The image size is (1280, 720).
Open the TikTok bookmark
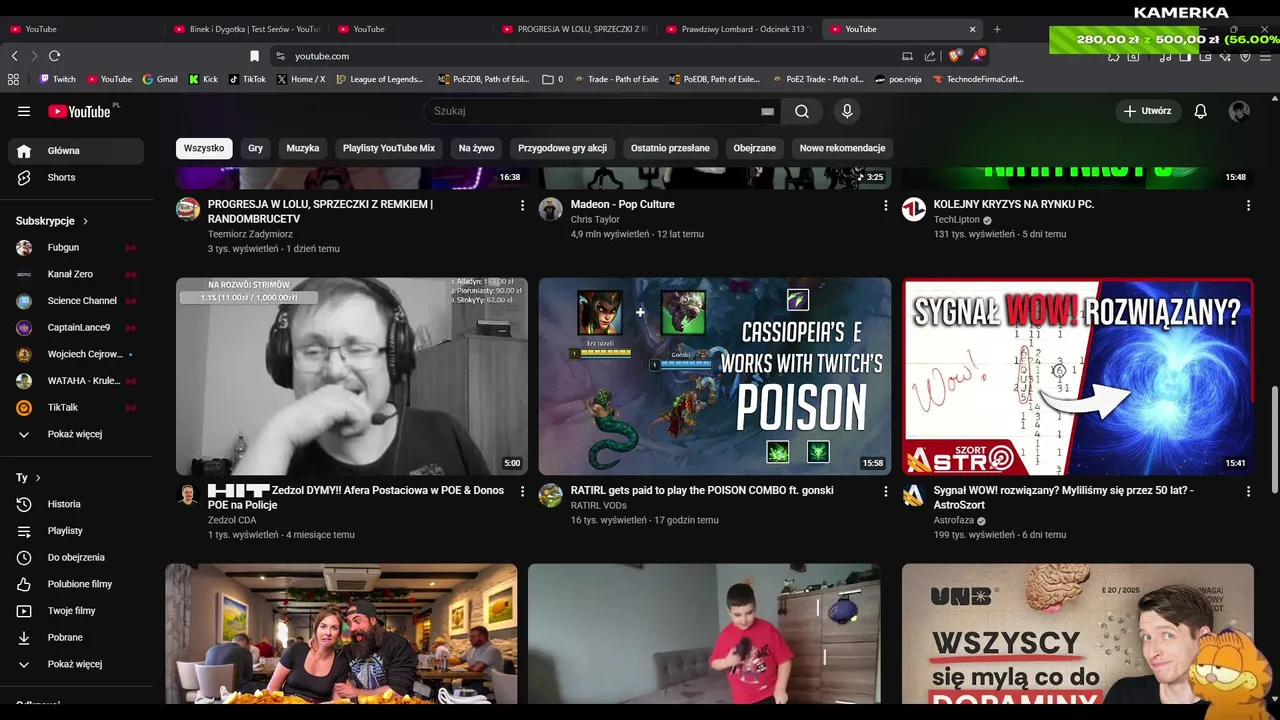point(247,79)
